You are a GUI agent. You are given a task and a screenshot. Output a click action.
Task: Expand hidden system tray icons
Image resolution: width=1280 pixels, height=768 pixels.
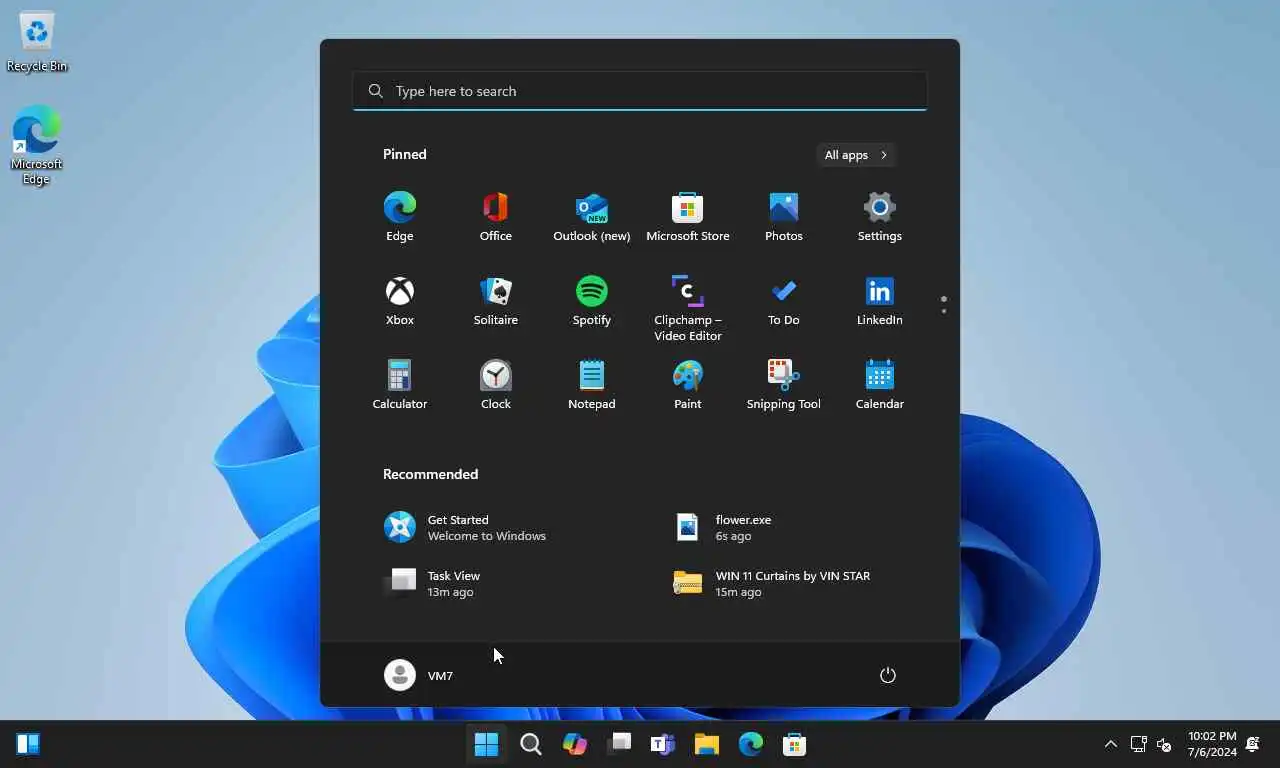[1110, 744]
